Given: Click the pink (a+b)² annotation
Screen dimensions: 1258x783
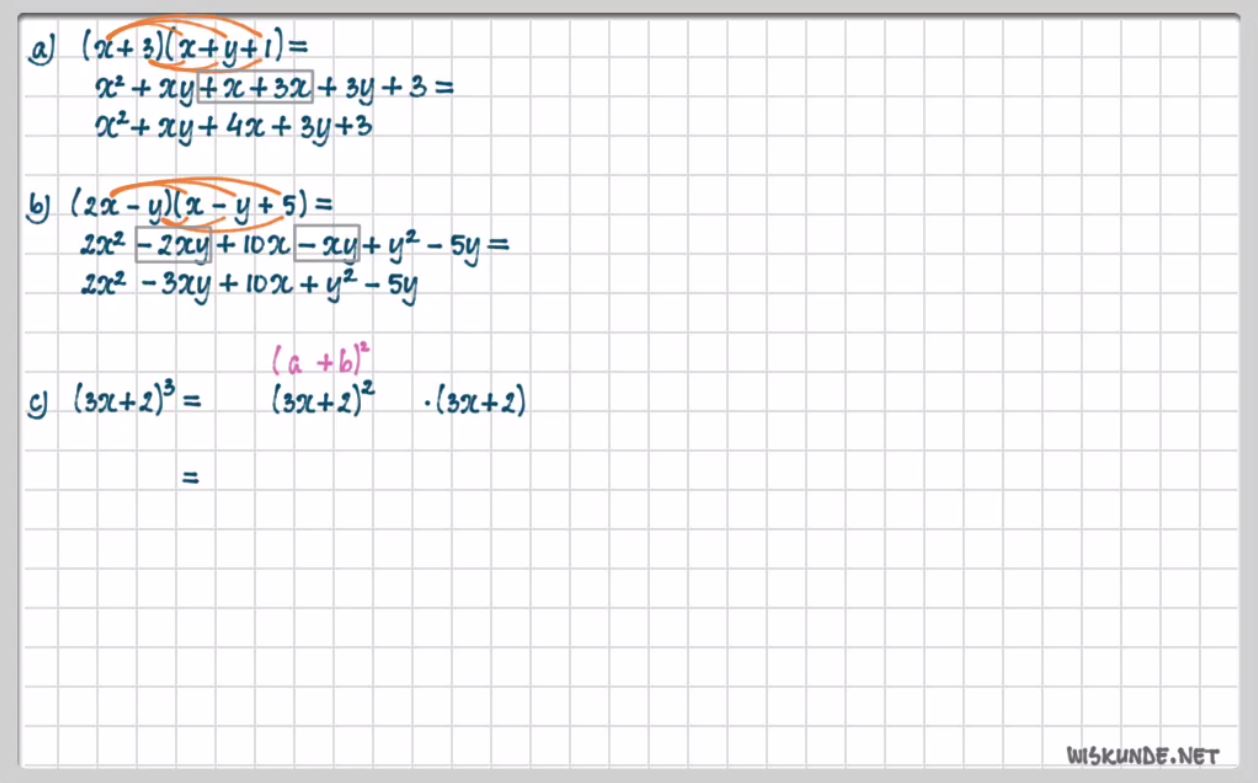Looking at the screenshot, I should point(323,361).
